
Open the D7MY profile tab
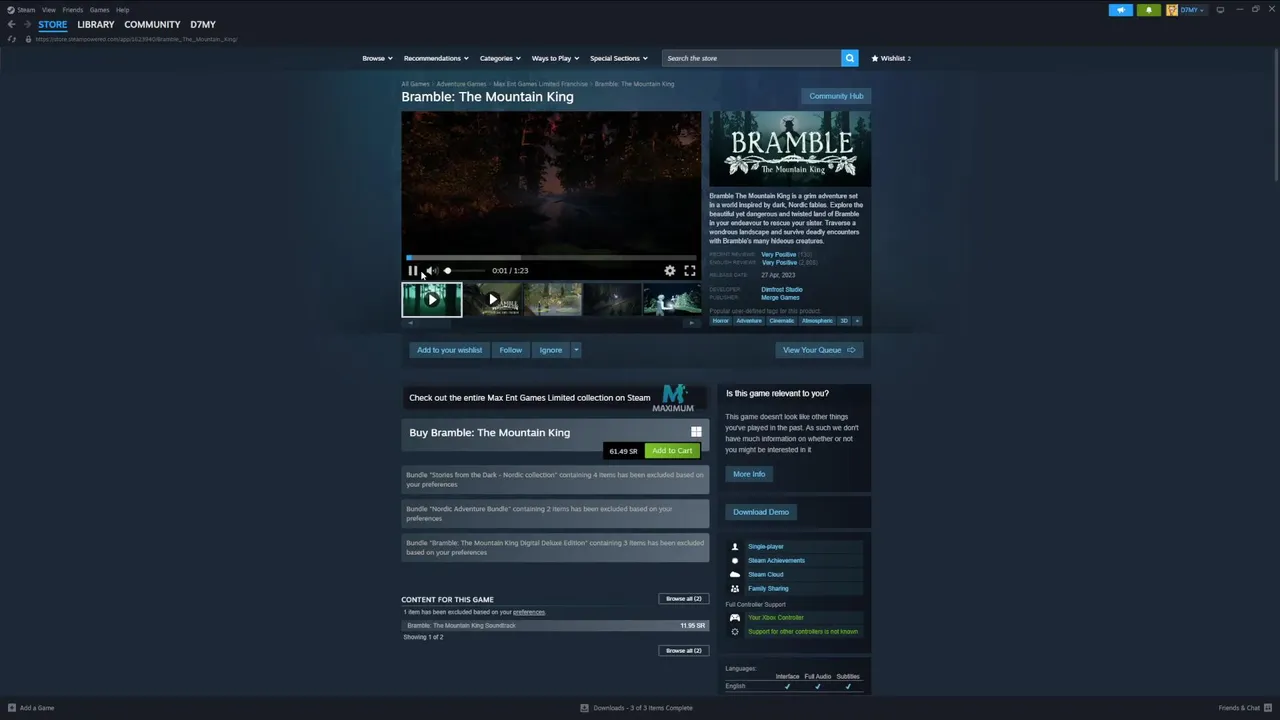point(203,24)
